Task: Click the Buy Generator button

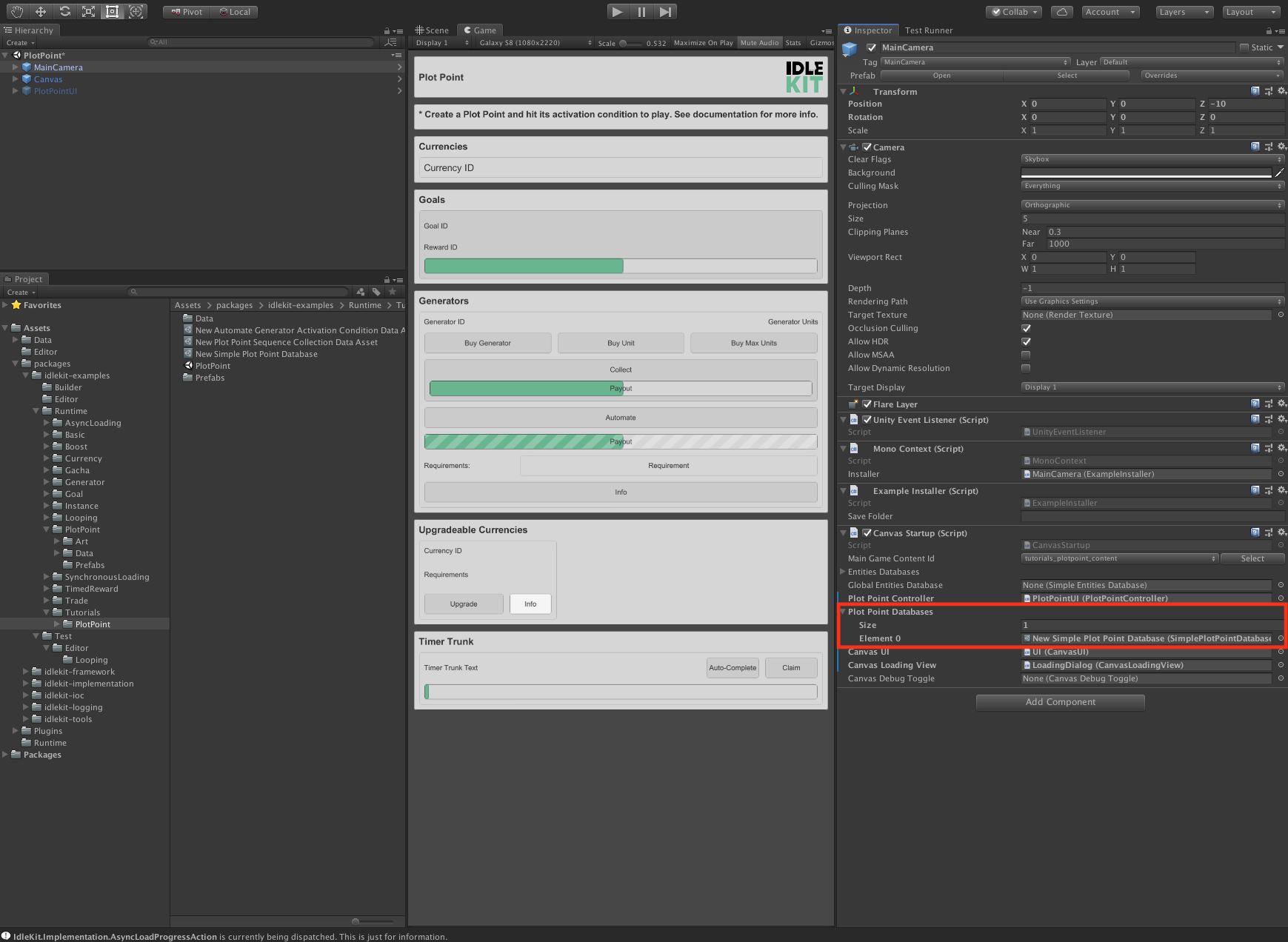Action: 487,342
